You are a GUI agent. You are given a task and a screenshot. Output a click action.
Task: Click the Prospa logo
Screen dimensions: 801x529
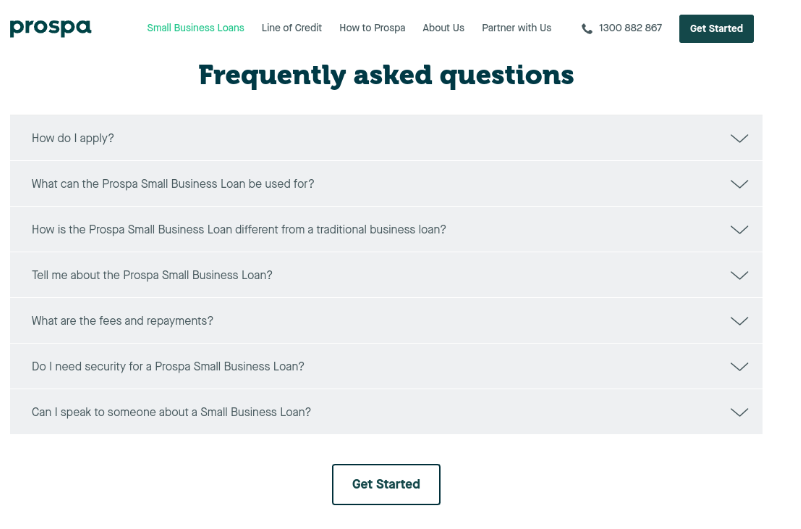(x=50, y=28)
